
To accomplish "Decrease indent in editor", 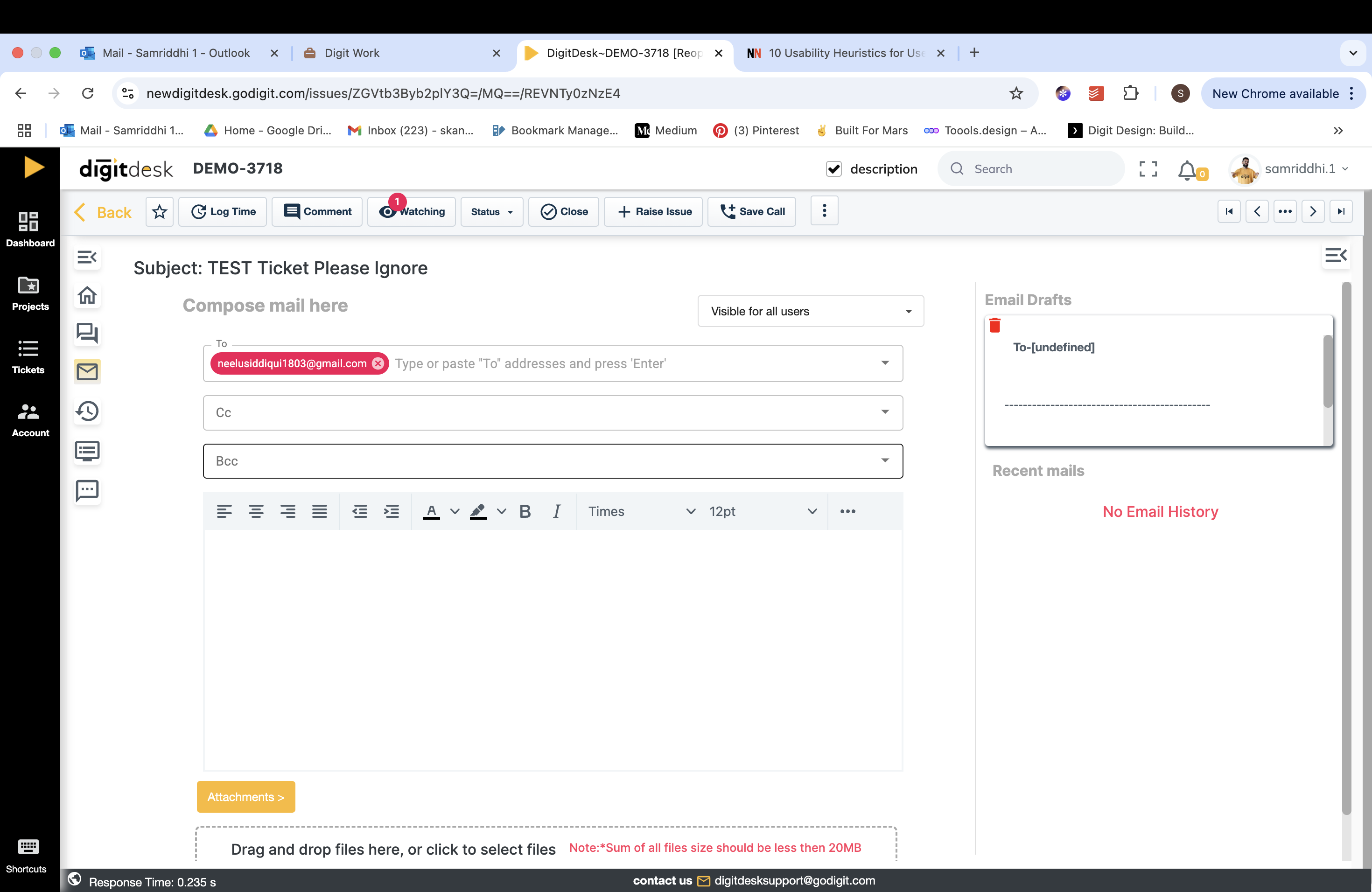I will (x=360, y=511).
